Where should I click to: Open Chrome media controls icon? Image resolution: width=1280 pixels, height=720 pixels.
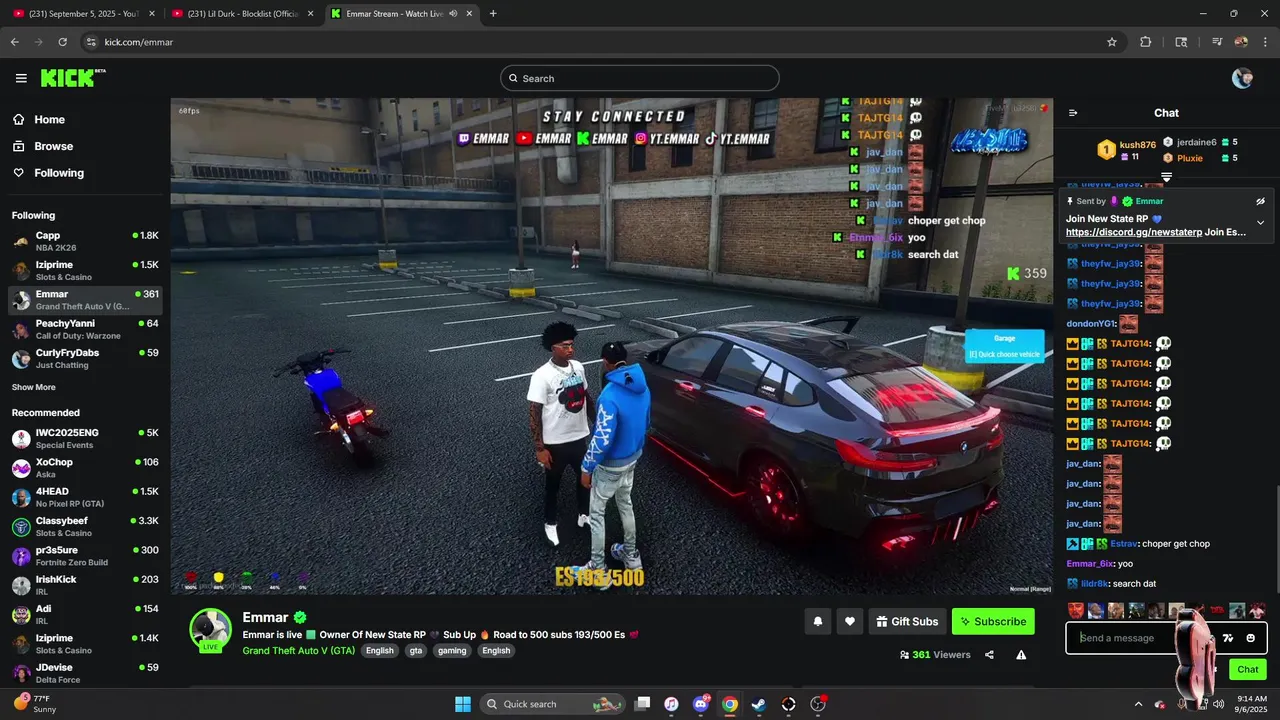[x=1216, y=42]
